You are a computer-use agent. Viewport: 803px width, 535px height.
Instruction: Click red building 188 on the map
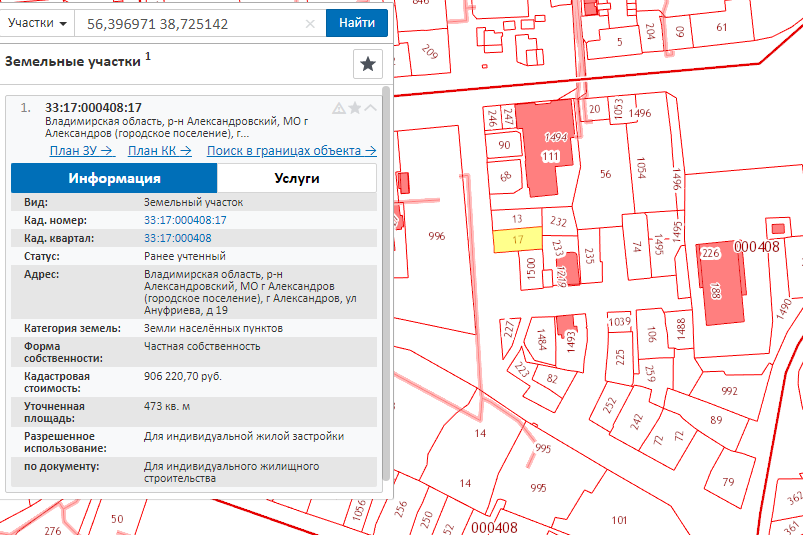pyautogui.click(x=716, y=292)
